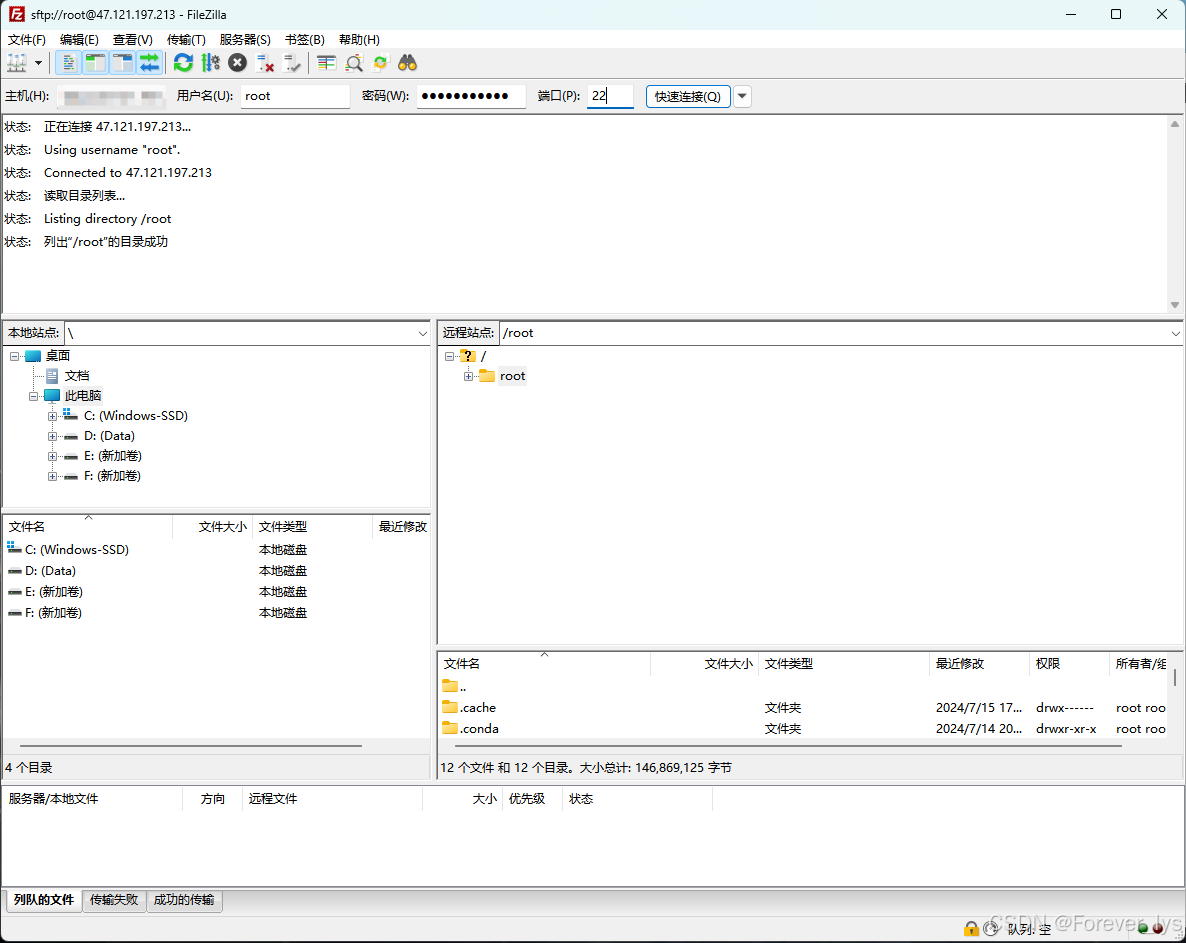Click the message log vertical scrollbar
Viewport: 1186px width, 943px height.
[1175, 214]
